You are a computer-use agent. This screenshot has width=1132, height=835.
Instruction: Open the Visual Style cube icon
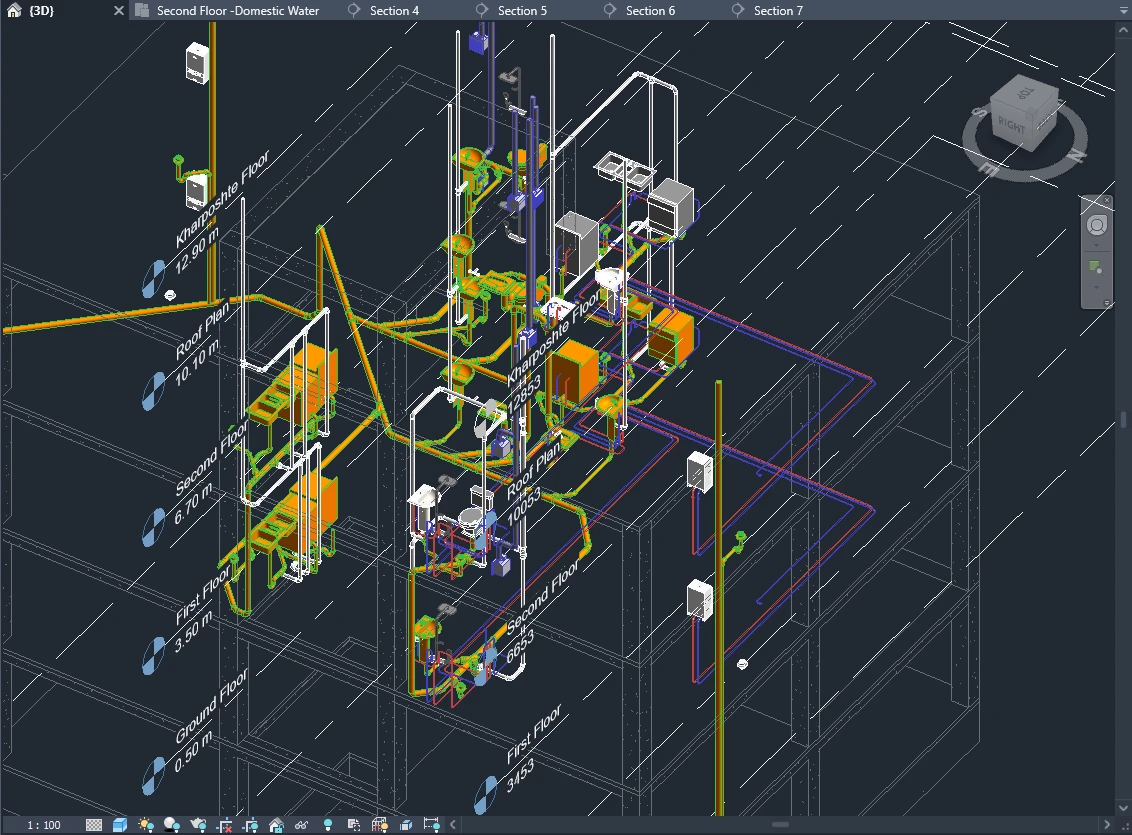coord(120,825)
